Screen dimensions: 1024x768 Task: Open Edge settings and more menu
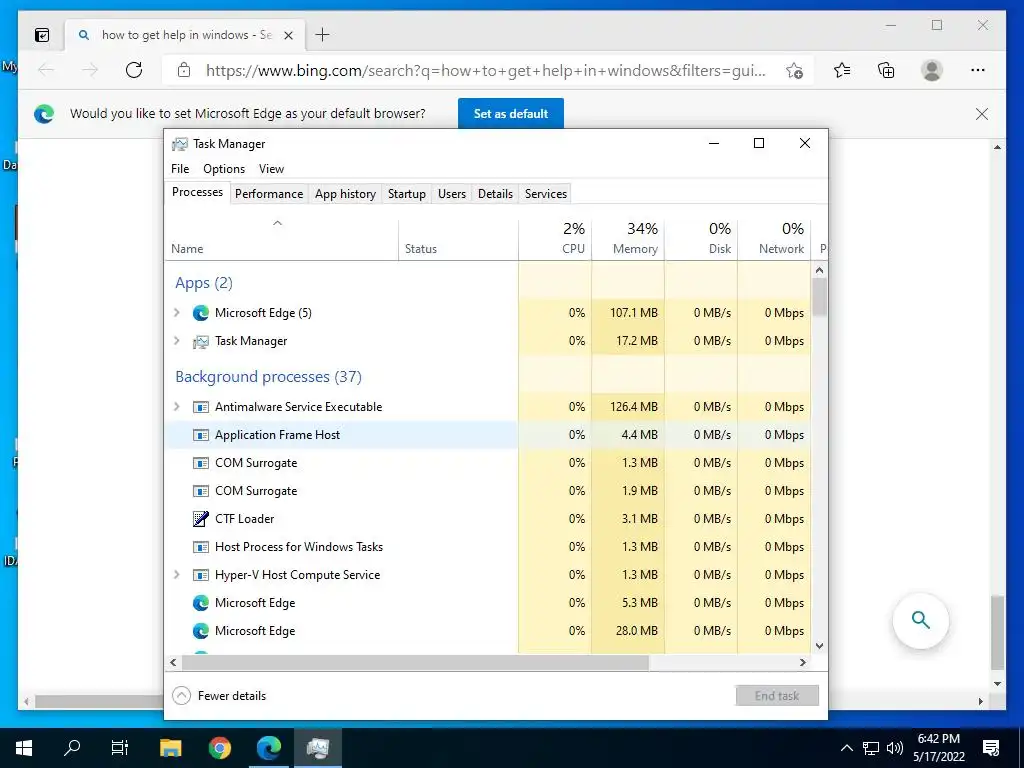(978, 70)
